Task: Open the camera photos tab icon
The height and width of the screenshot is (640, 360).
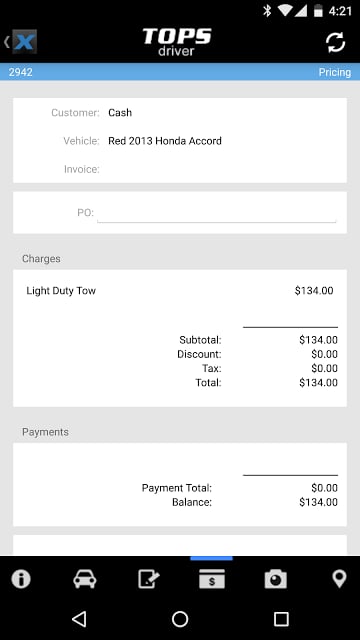Action: click(x=276, y=579)
